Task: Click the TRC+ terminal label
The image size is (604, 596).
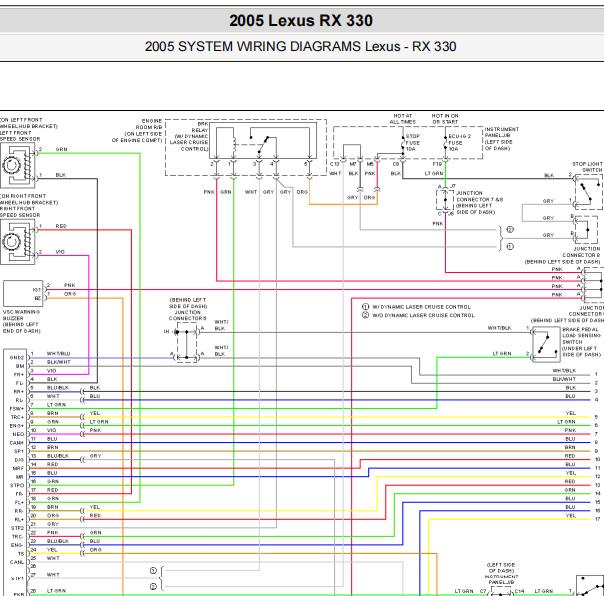Action: point(17,417)
